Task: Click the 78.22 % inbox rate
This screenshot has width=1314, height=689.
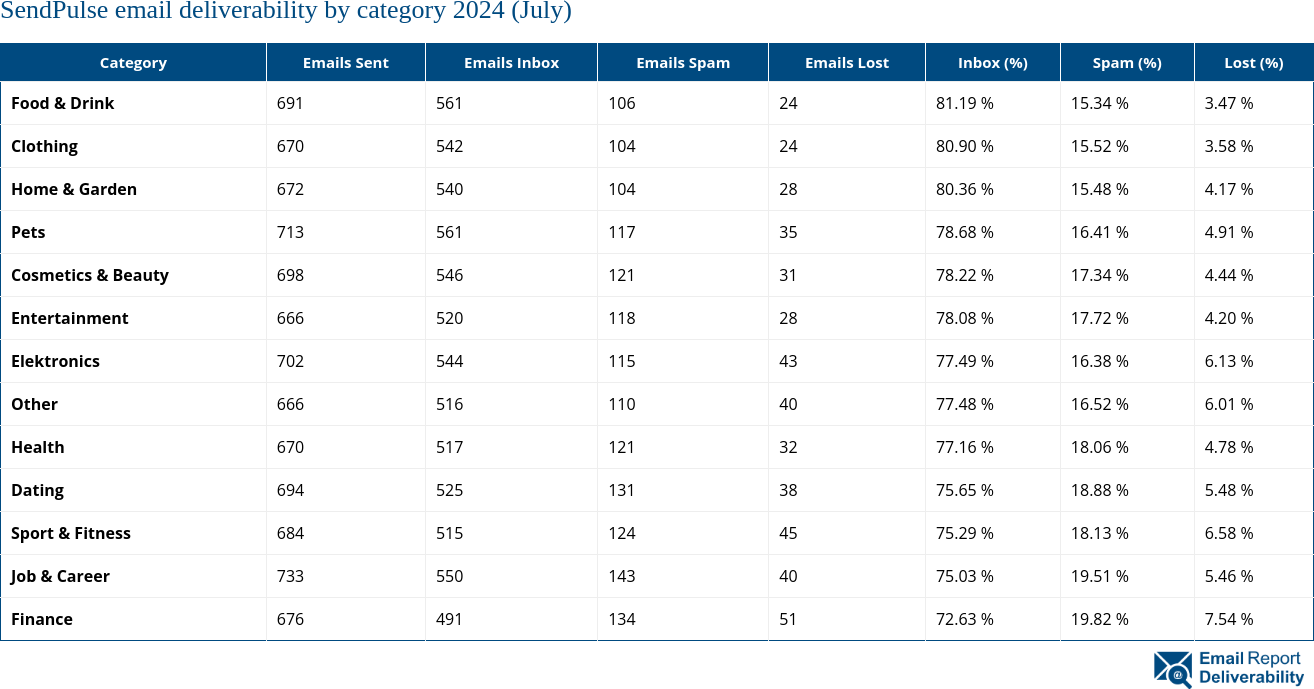Action: 965,275
